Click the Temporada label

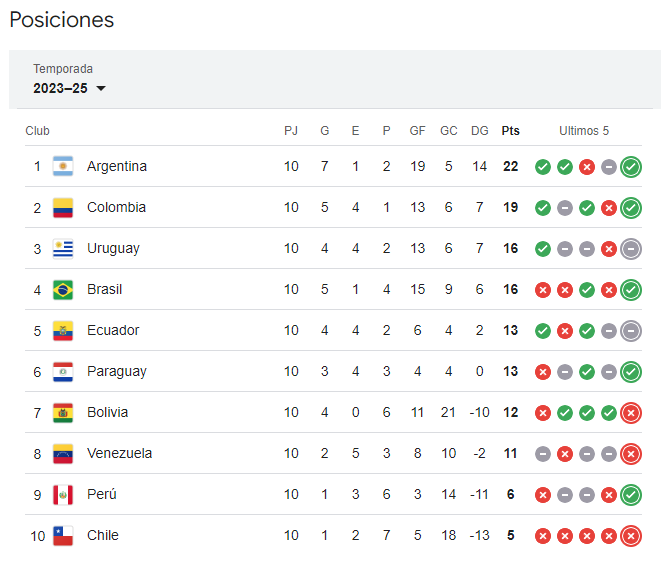tap(63, 69)
